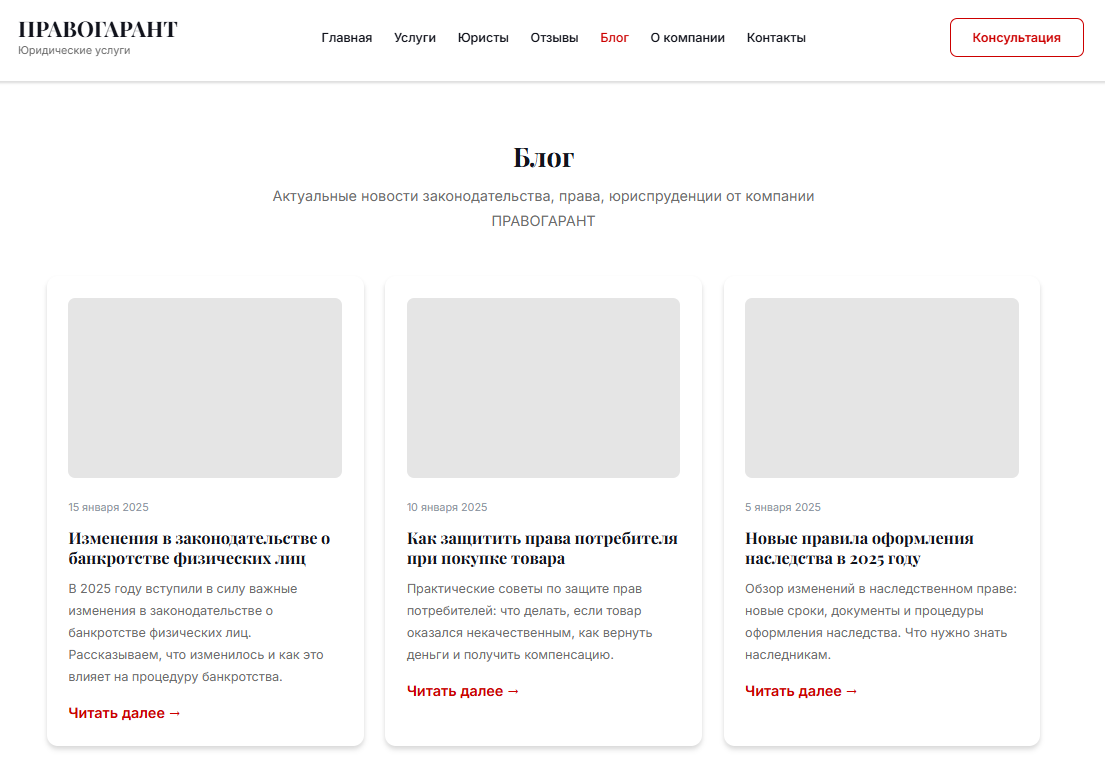Click excerpt starting В 2025 году вступили
Image resolution: width=1105 pixels, height=764 pixels.
[196, 633]
